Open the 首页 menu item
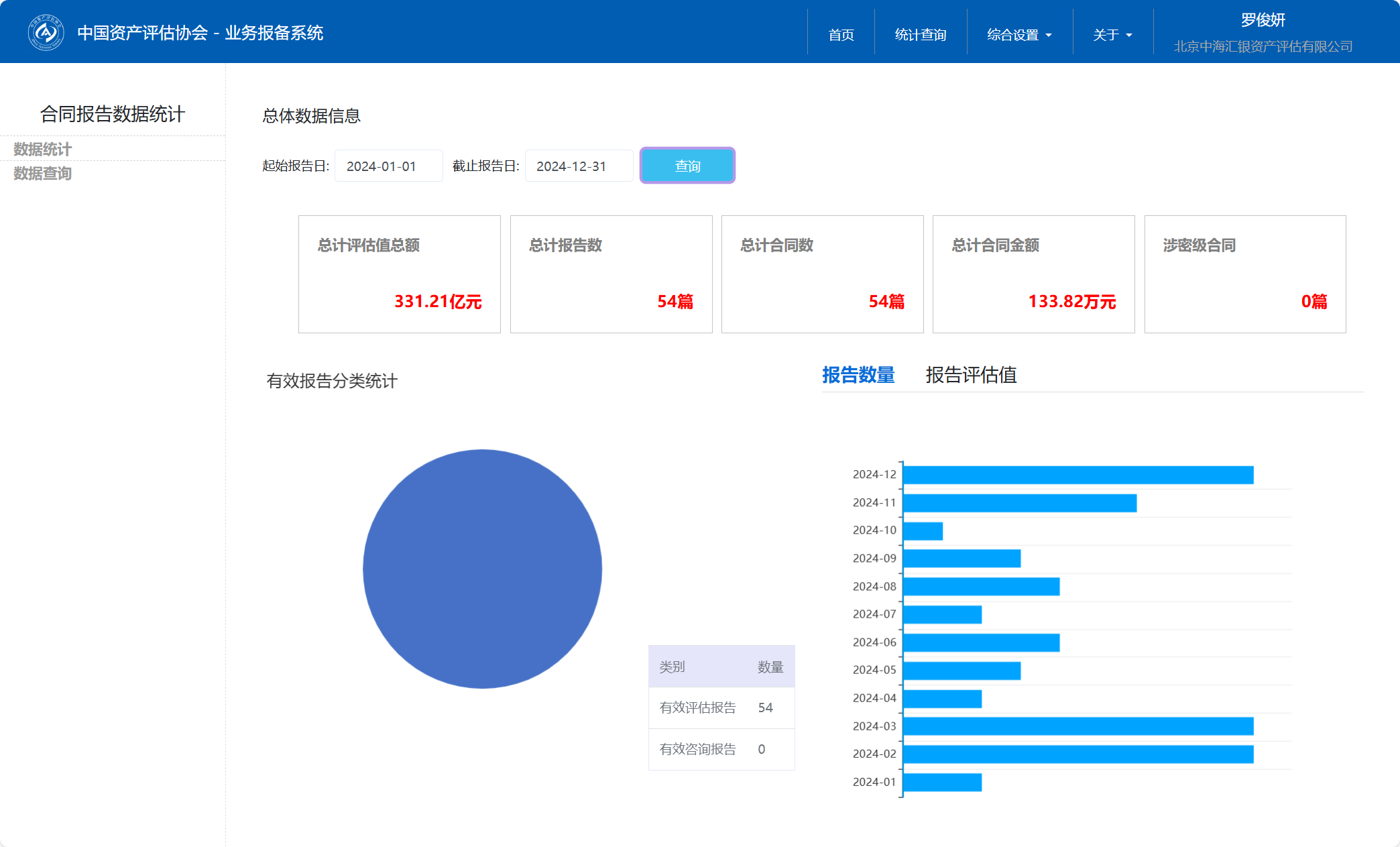The height and width of the screenshot is (847, 1400). coord(841,35)
